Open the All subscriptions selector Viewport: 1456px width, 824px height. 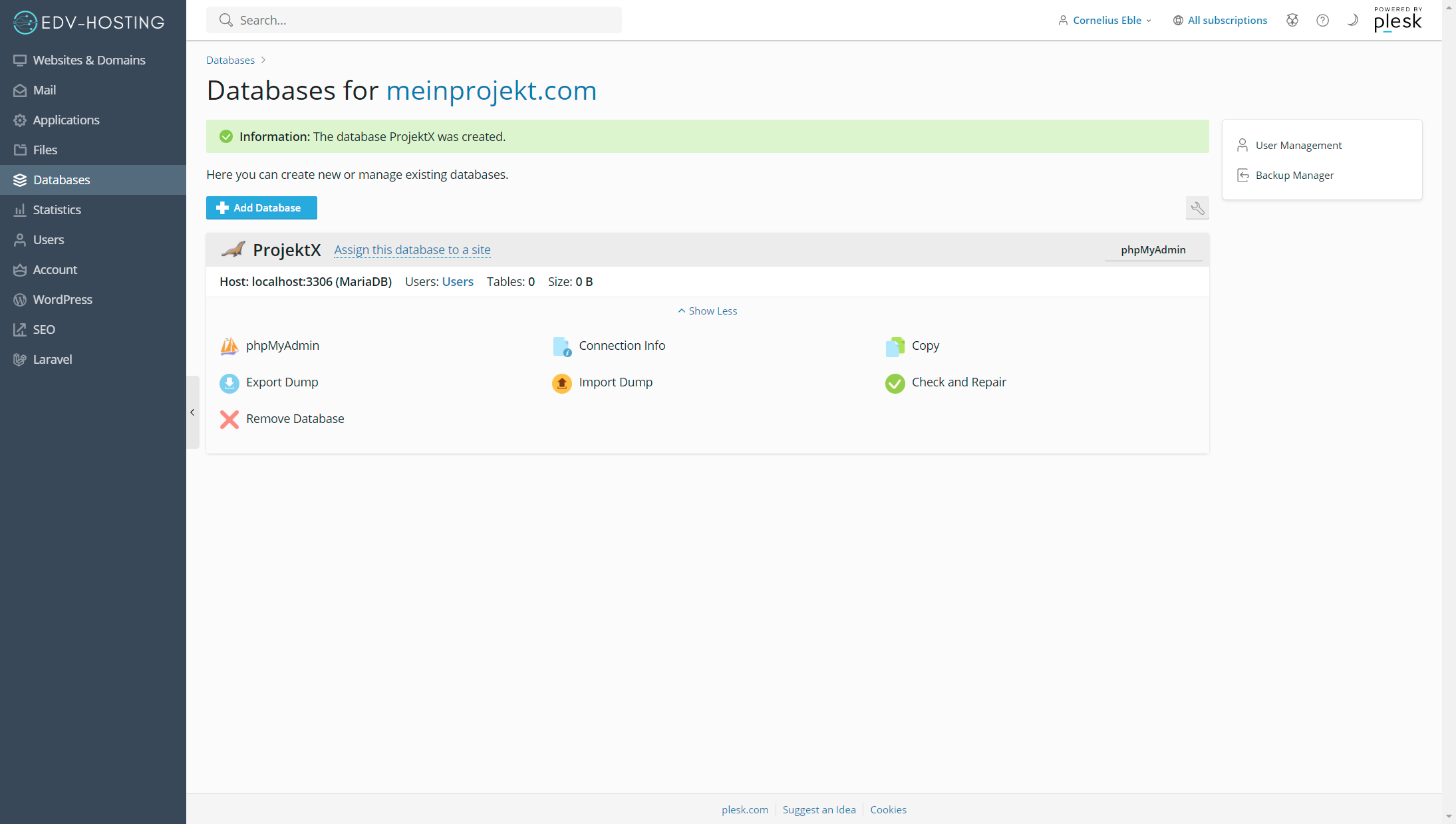pyautogui.click(x=1220, y=21)
